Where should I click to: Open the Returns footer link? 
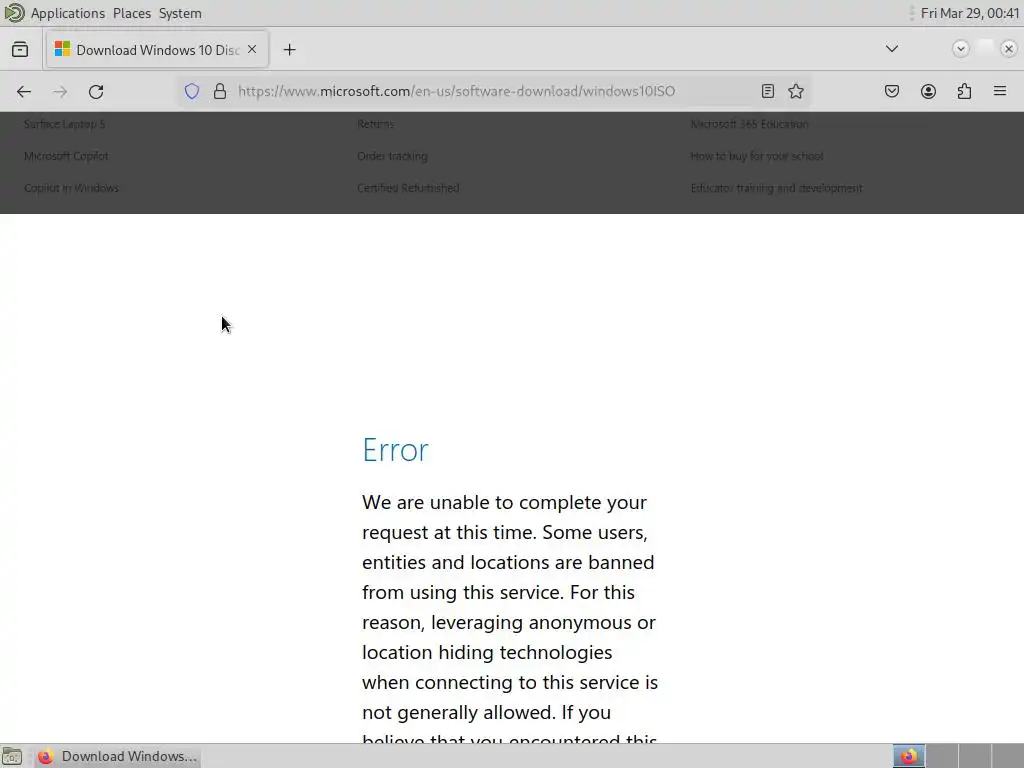[x=376, y=124]
